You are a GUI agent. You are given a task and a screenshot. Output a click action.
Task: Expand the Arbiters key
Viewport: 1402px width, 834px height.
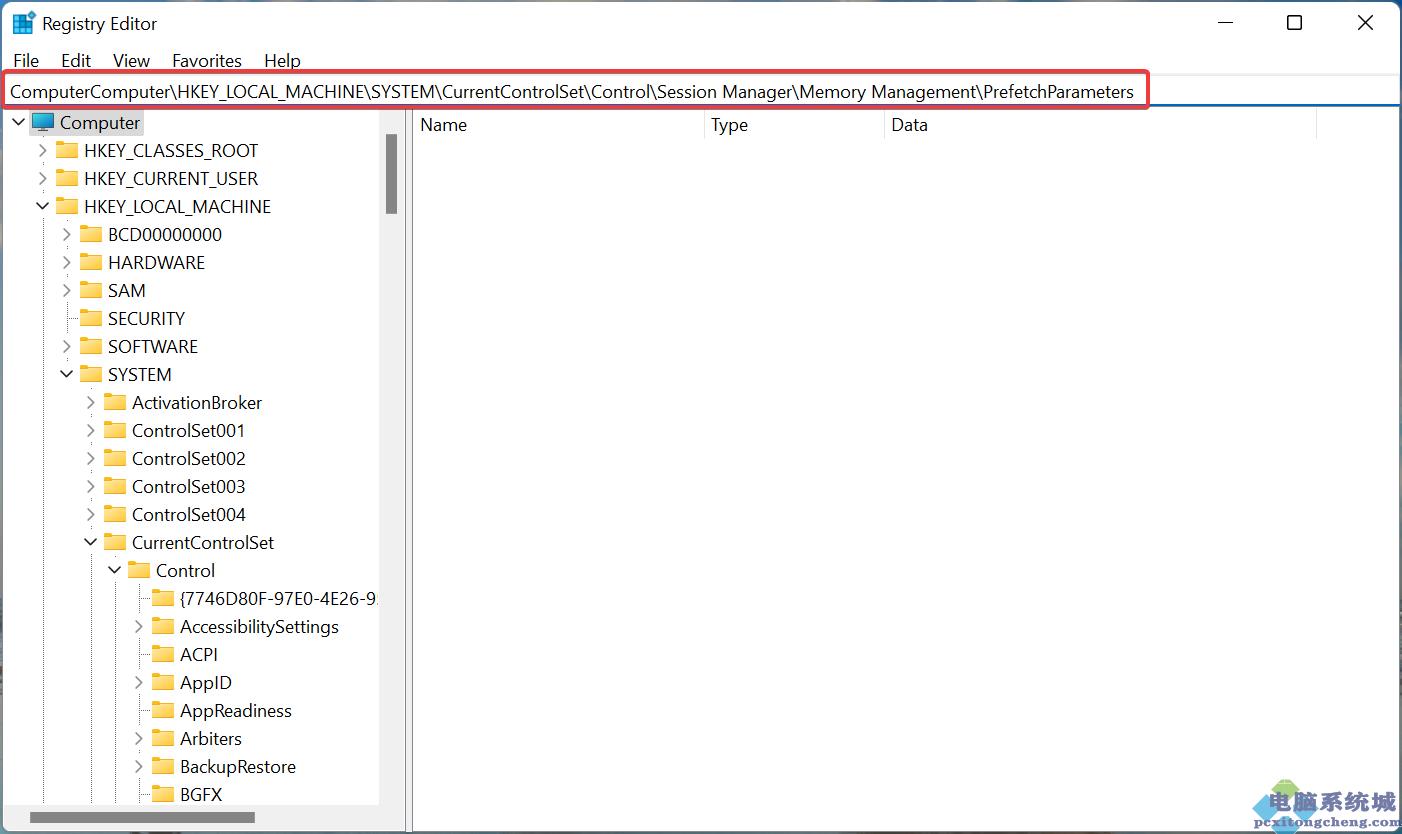[138, 738]
